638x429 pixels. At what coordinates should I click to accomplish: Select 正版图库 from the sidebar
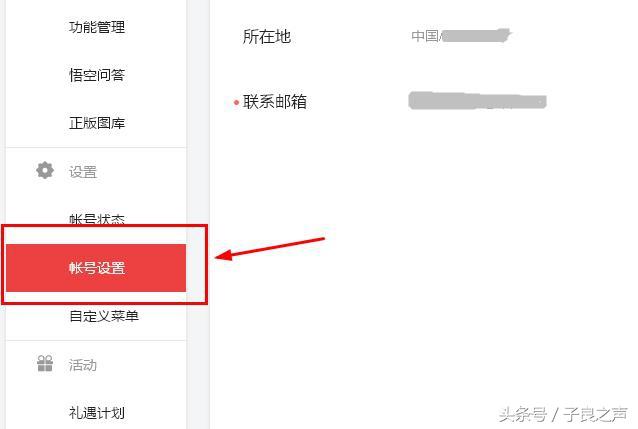97,123
